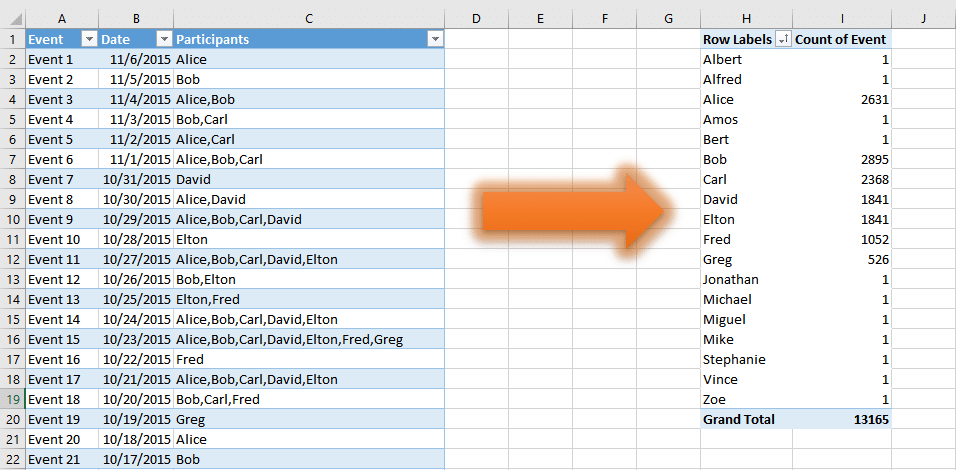Select column D header
Viewport: 956px width, 470px height.
coord(477,19)
